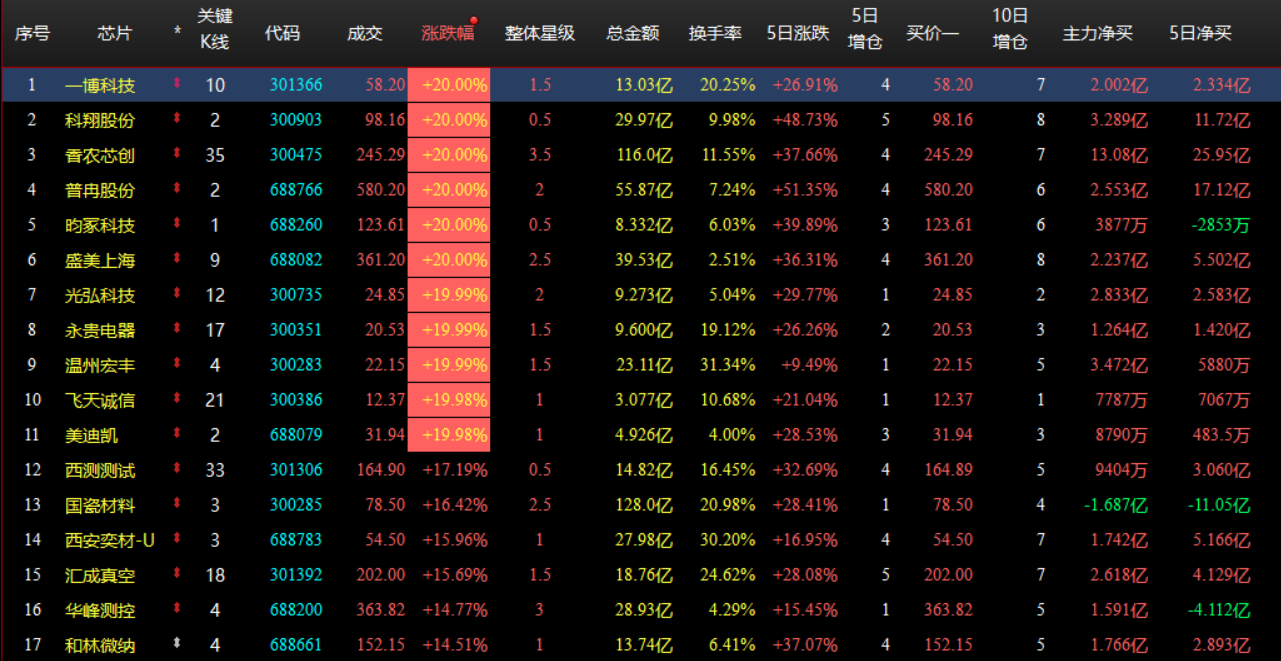
Task: Click the red marker icon in 汇成真空 row
Action: pyautogui.click(x=177, y=574)
